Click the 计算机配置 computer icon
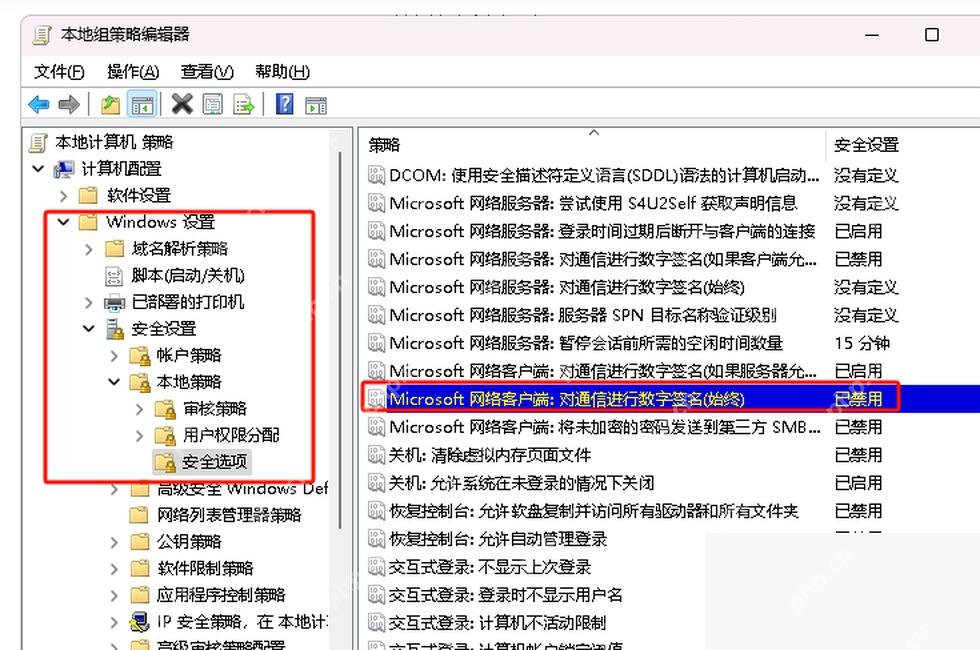980x650 pixels. click(x=64, y=169)
